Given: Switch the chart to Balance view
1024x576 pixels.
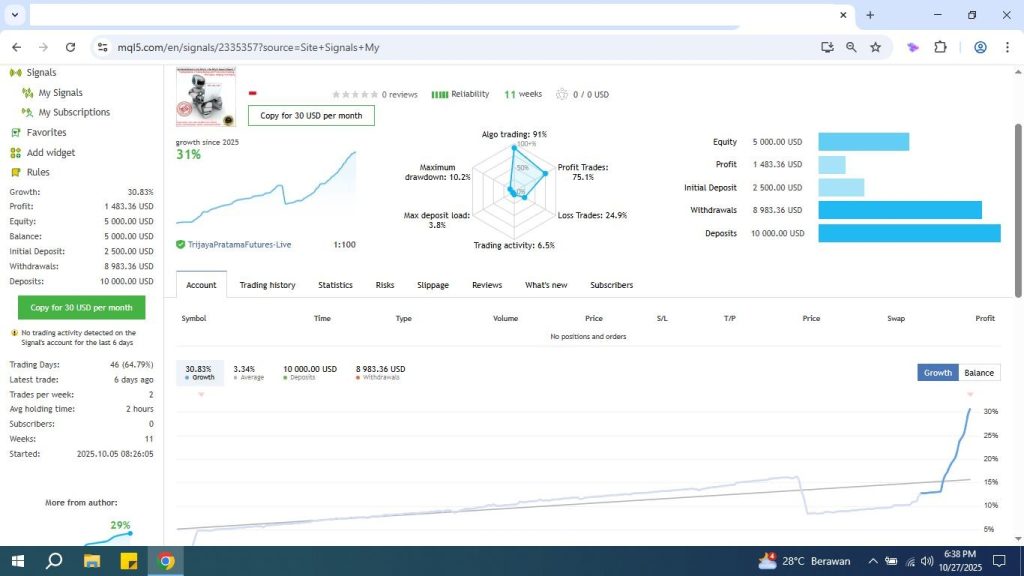Looking at the screenshot, I should [979, 373].
